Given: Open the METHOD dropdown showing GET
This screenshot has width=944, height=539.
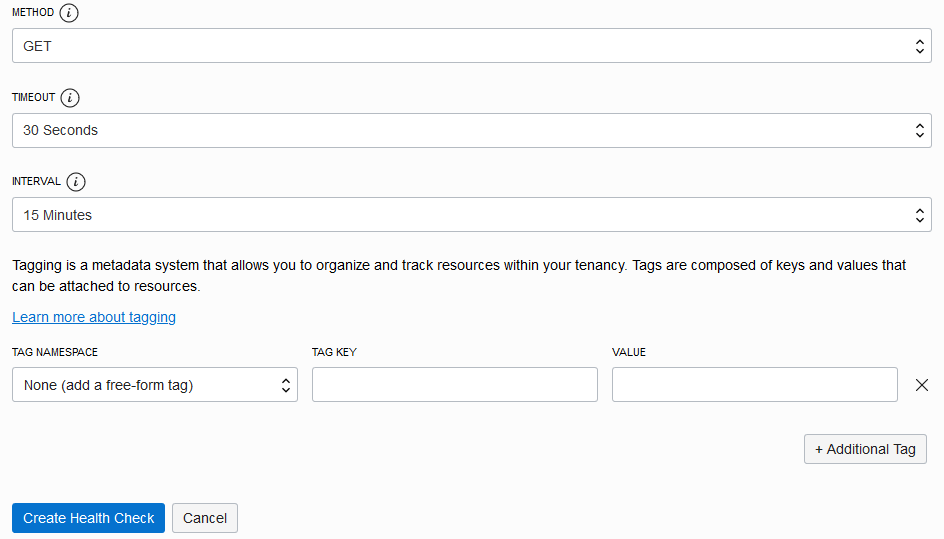Looking at the screenshot, I should click(x=472, y=46).
